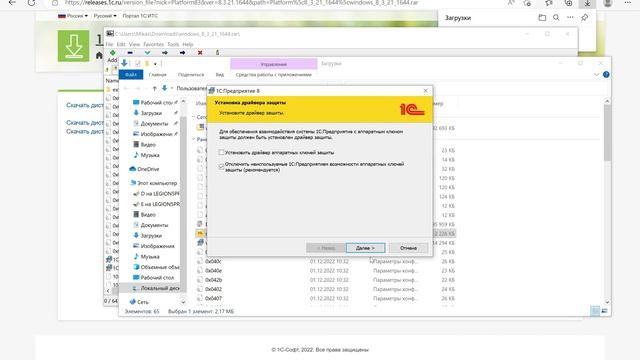This screenshot has width=640, height=360.
Task: Click the Отмена button in installer
Action: 408,248
